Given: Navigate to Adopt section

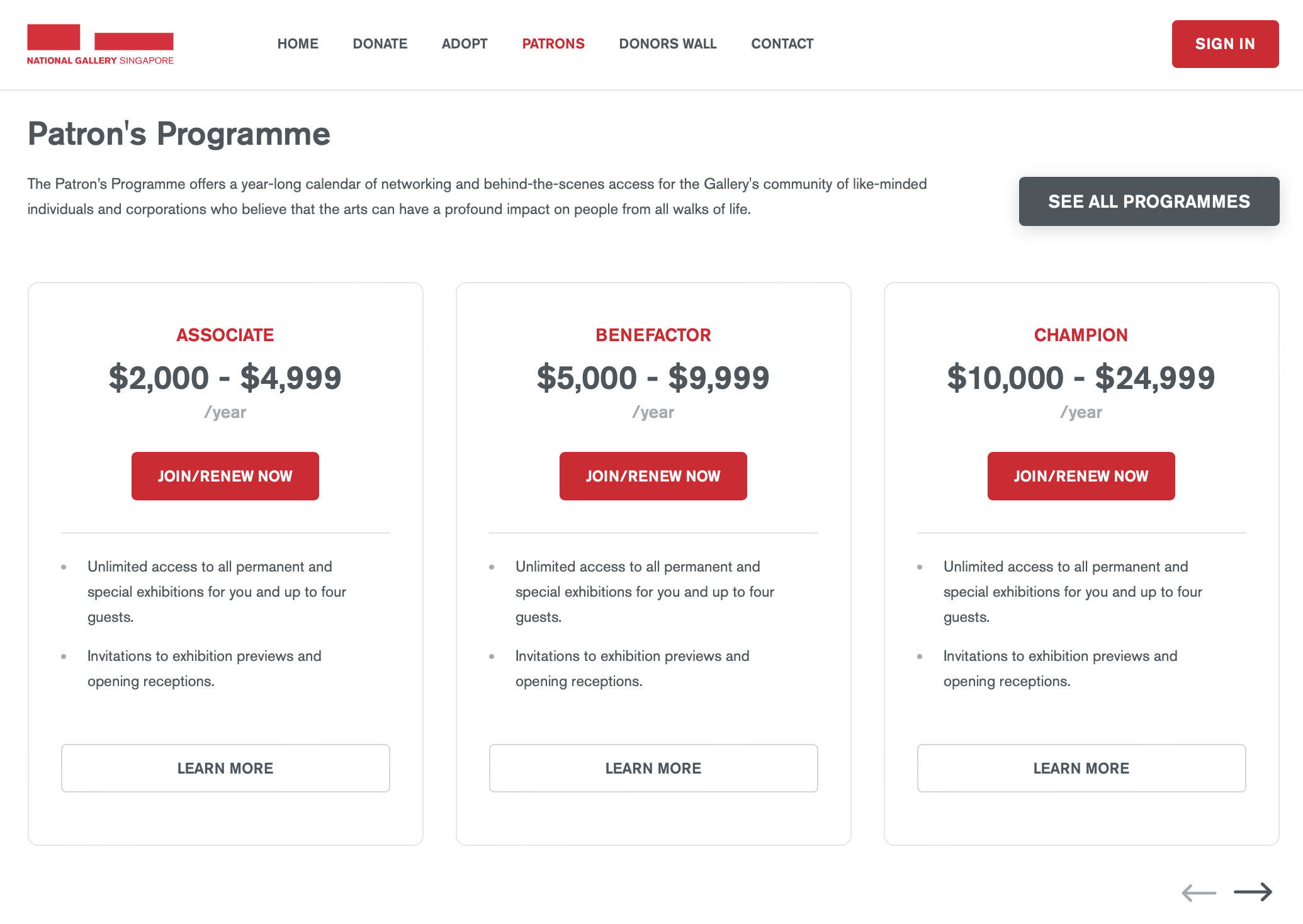Looking at the screenshot, I should [x=465, y=44].
